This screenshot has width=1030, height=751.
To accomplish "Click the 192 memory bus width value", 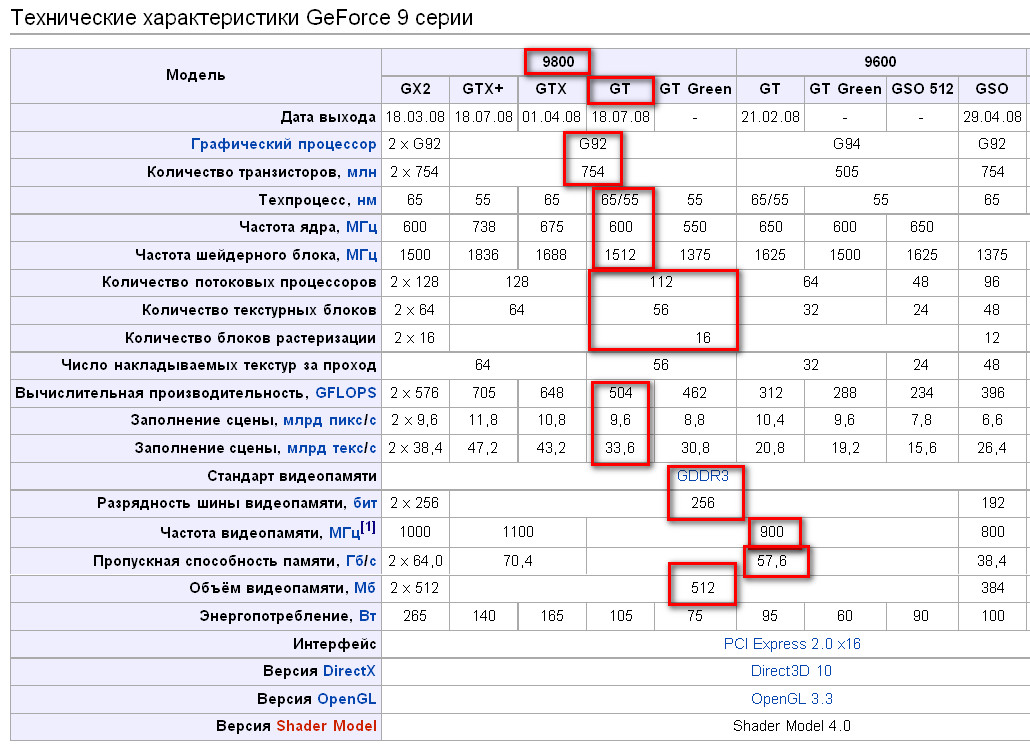I will point(993,503).
